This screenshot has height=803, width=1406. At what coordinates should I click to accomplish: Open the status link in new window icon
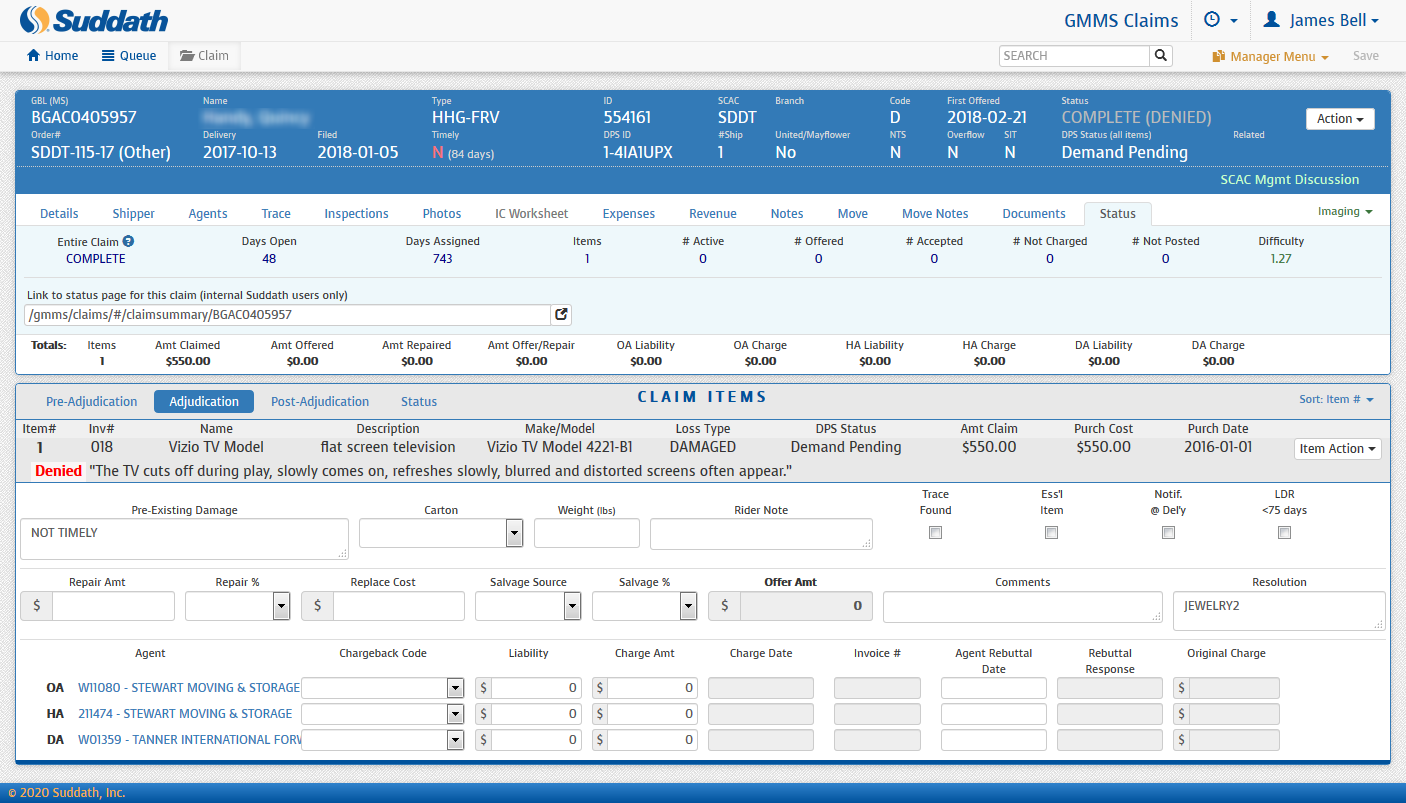(562, 314)
